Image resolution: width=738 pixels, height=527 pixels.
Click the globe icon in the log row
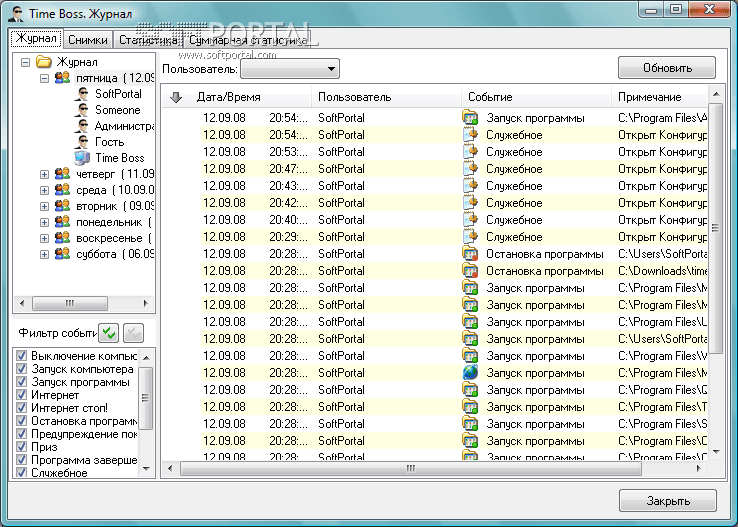(470, 373)
